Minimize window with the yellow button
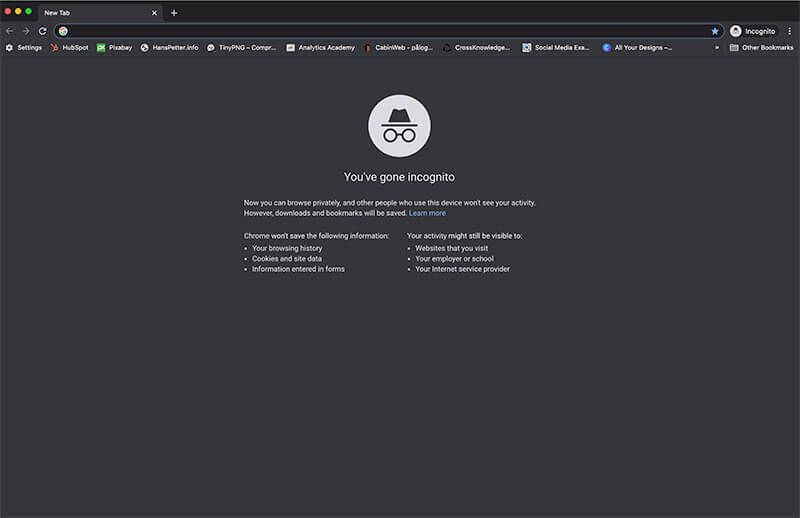This screenshot has height=518, width=800. point(18,11)
